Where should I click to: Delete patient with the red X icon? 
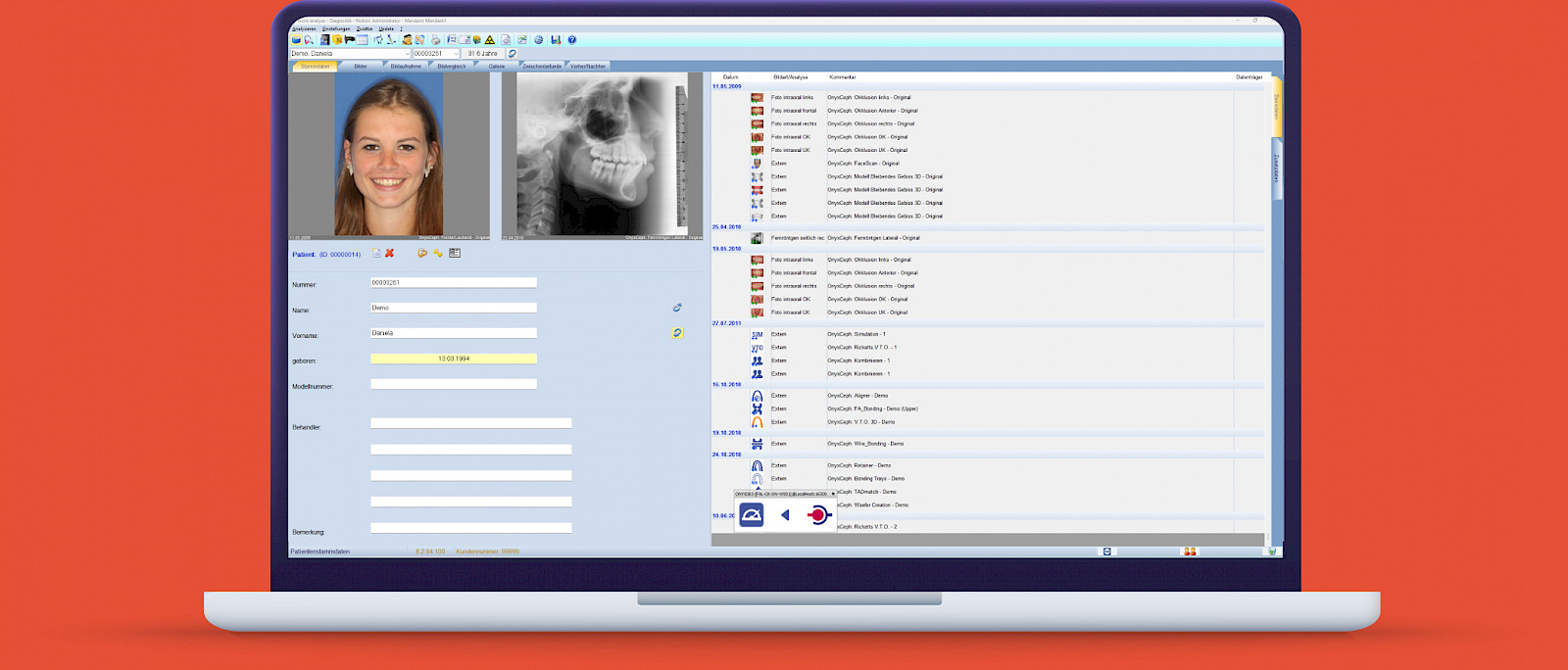(x=389, y=253)
